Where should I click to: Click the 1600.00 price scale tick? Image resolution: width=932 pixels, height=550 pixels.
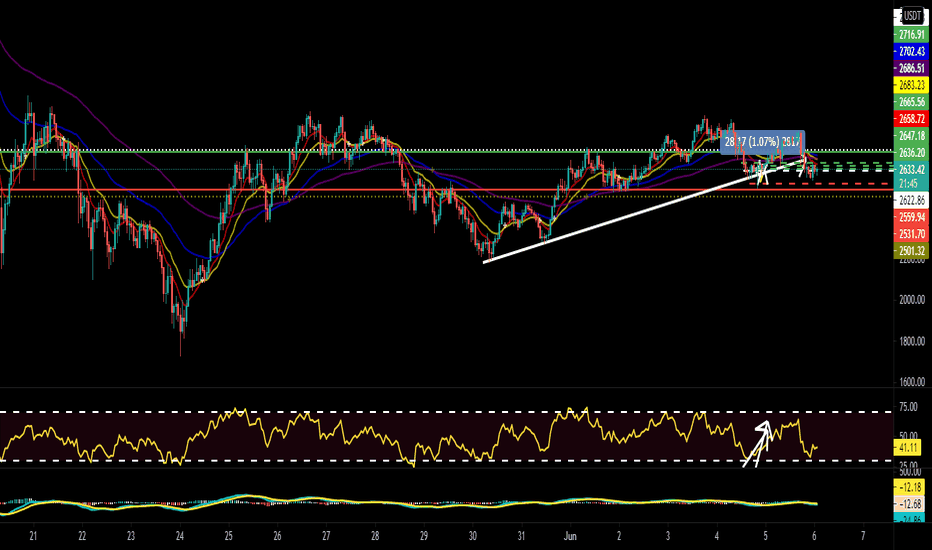[x=911, y=382]
